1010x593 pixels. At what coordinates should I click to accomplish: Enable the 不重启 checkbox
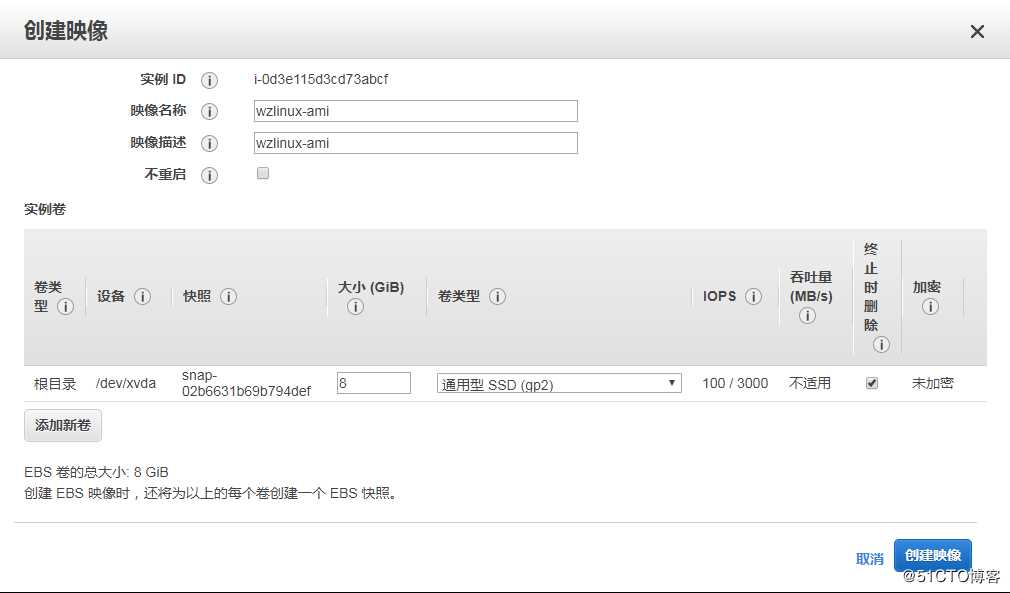coord(263,173)
